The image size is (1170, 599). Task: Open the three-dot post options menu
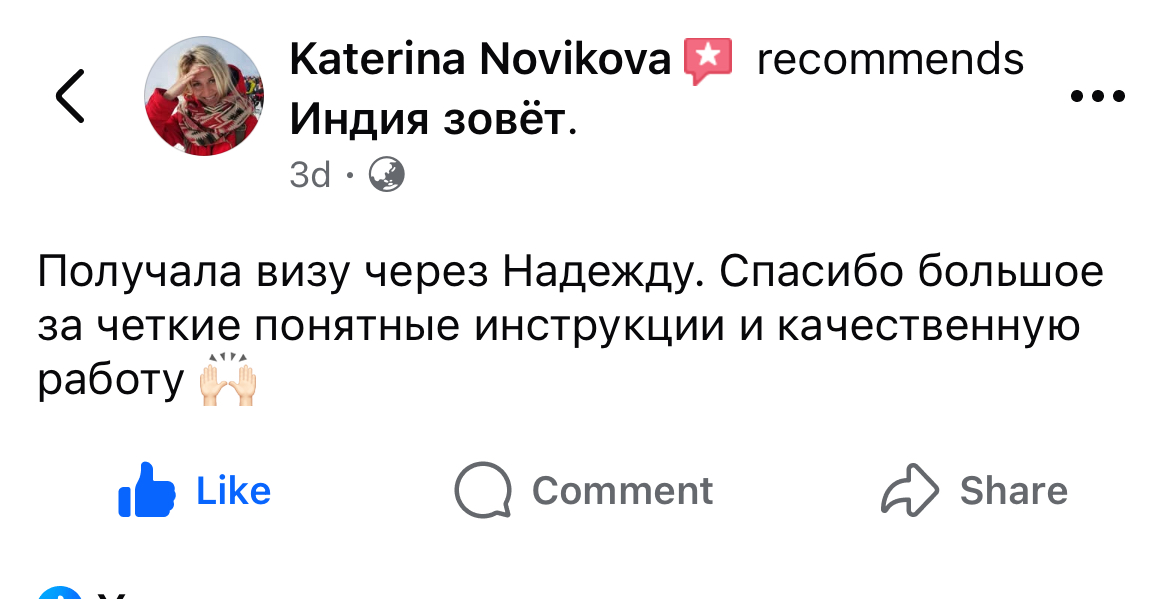pyautogui.click(x=1098, y=97)
